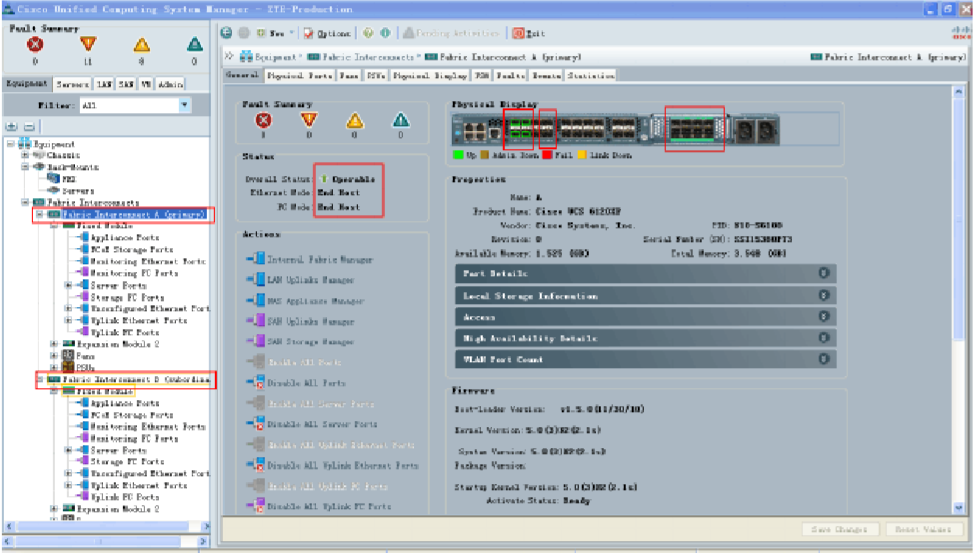974x553 pixels.
Task: Expand the Part Details section
Action: click(645, 273)
